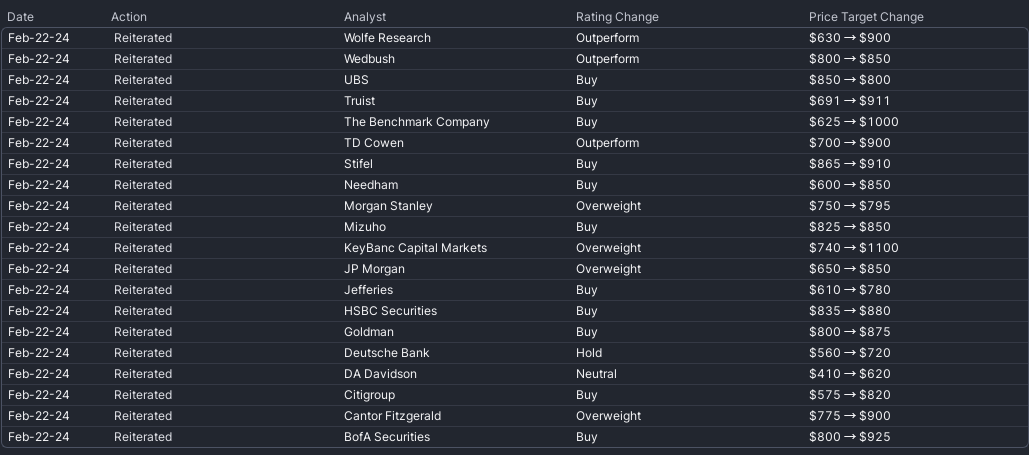1029x455 pixels.
Task: Open the JP Morgan analyst entry
Action: click(374, 269)
